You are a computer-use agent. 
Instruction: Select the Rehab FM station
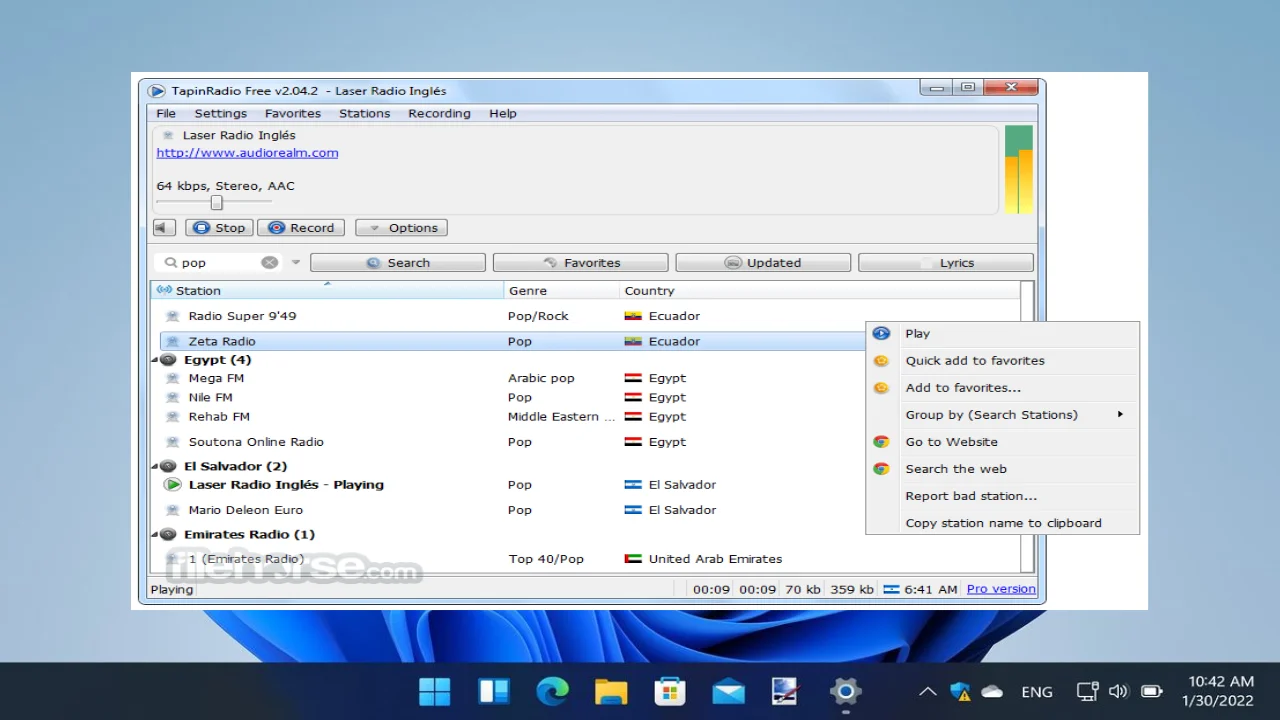(219, 416)
